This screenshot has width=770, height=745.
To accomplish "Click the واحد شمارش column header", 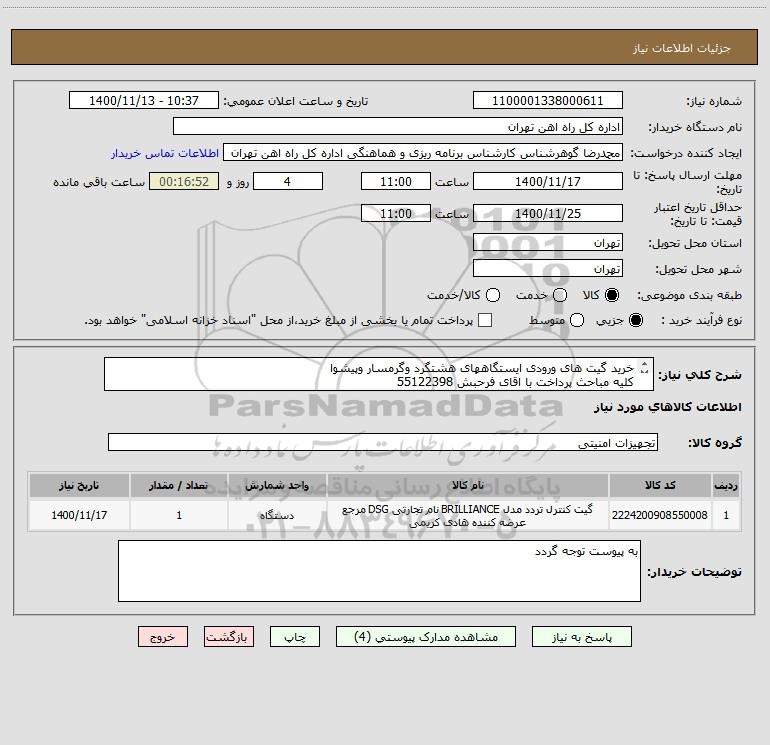I will [x=277, y=486].
